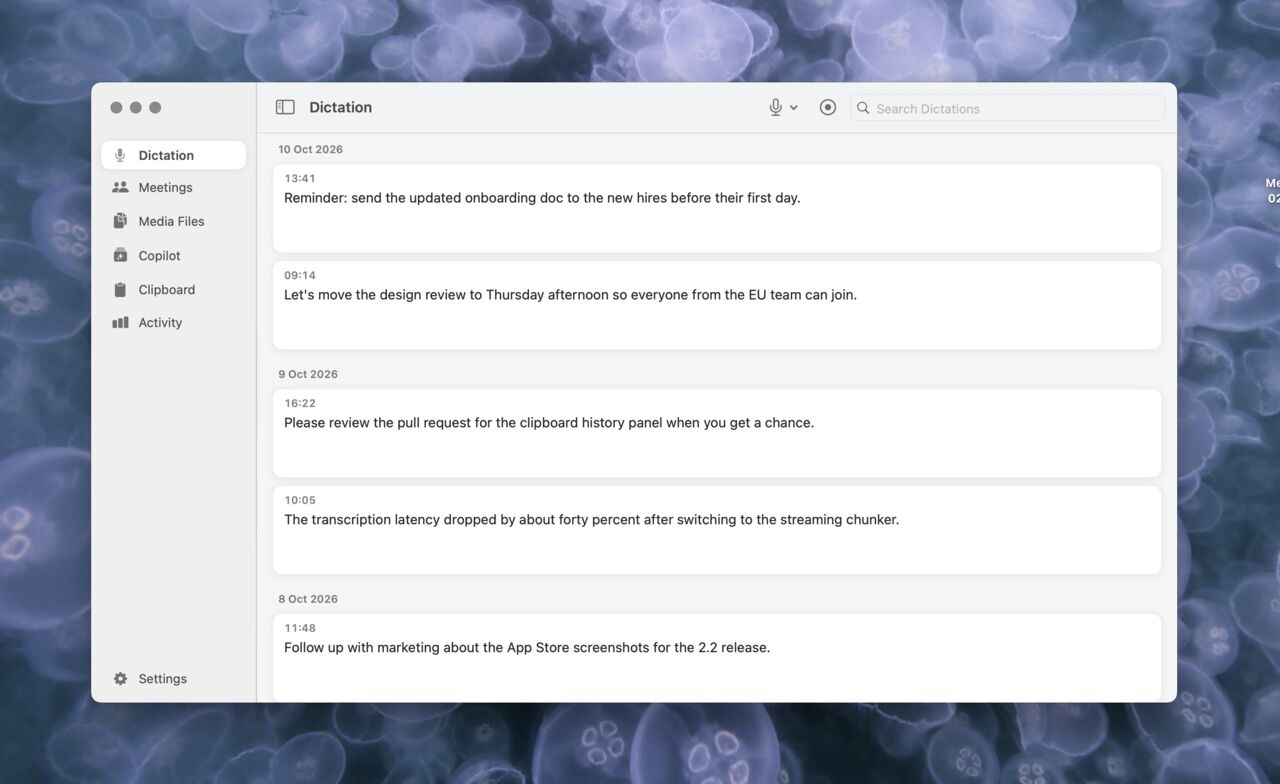Viewport: 1280px width, 784px height.
Task: Click the Settings gear icon
Action: [120, 678]
